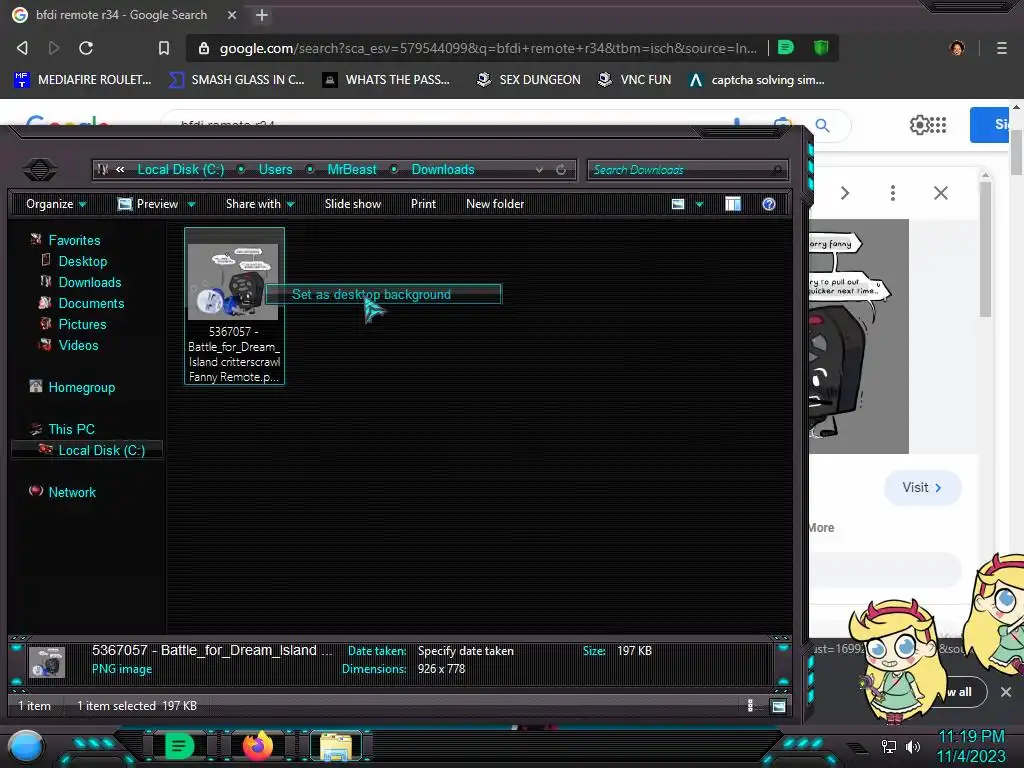Bookmark this page using bookmark icon
Image resolution: width=1024 pixels, height=768 pixels.
tap(164, 48)
